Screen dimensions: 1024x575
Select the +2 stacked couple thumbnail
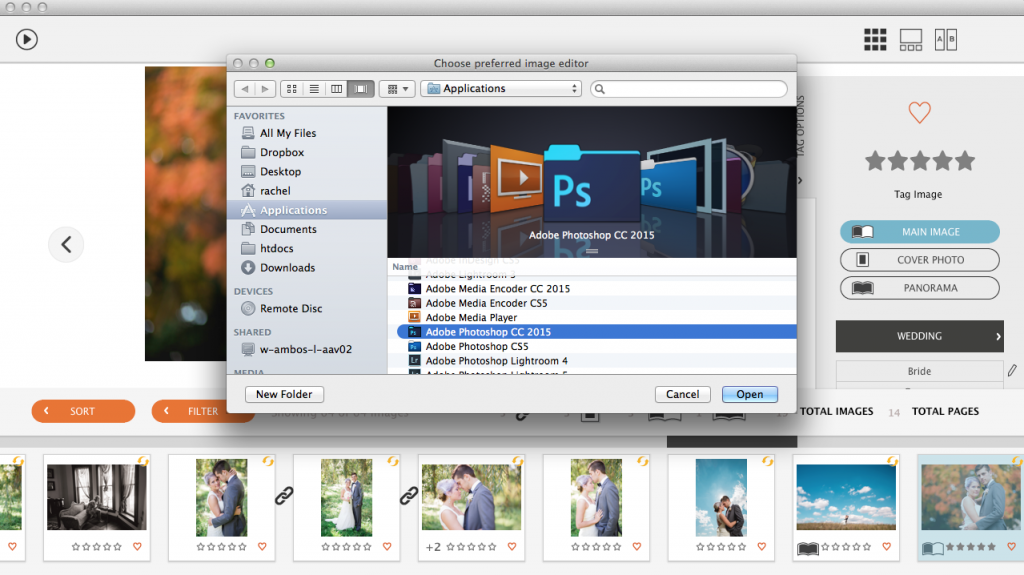click(472, 497)
